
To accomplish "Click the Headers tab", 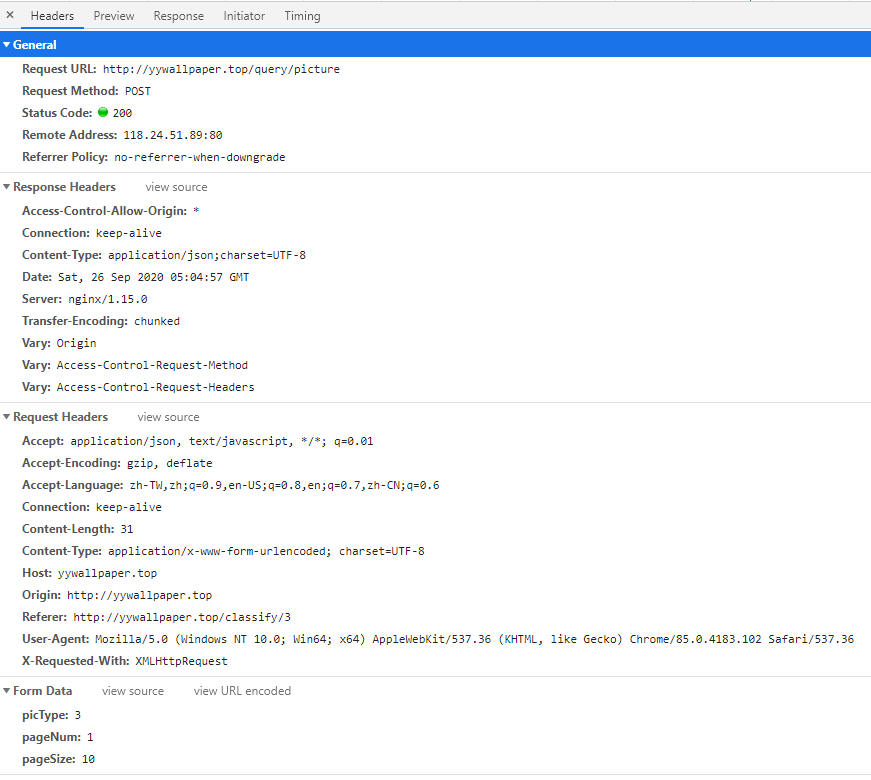I will pos(52,16).
